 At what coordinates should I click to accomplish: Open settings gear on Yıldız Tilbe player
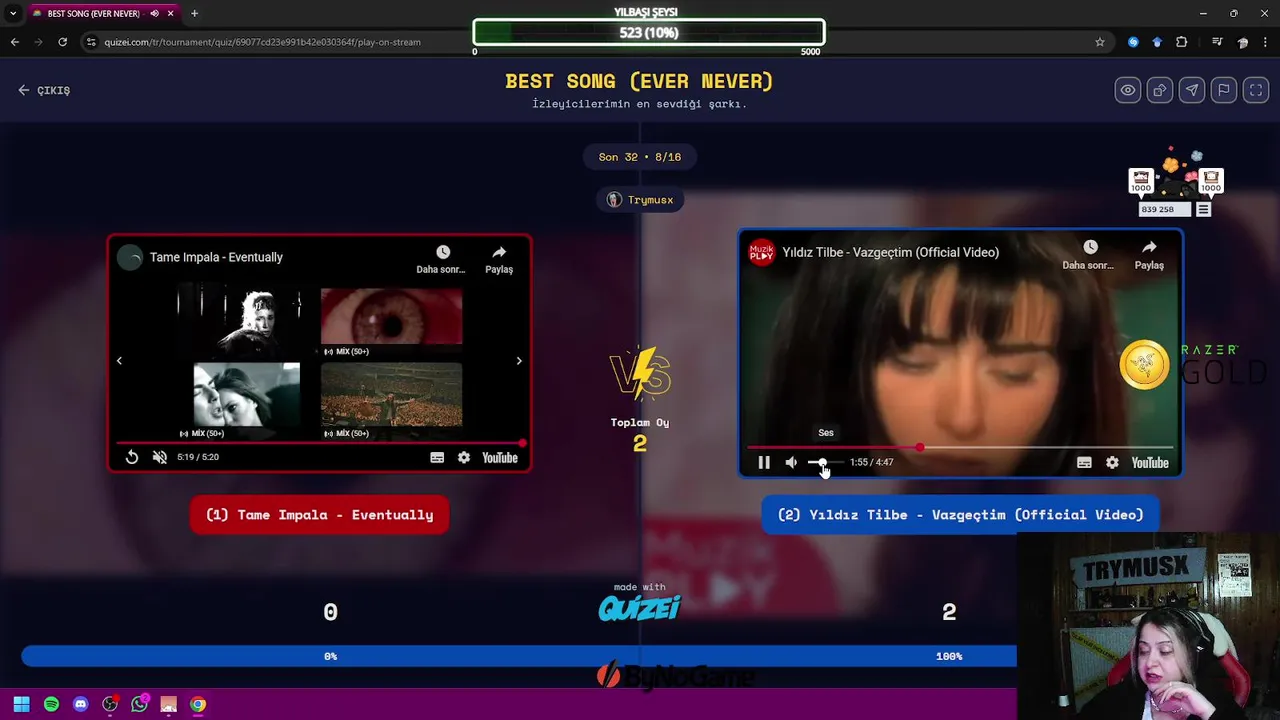1112,462
